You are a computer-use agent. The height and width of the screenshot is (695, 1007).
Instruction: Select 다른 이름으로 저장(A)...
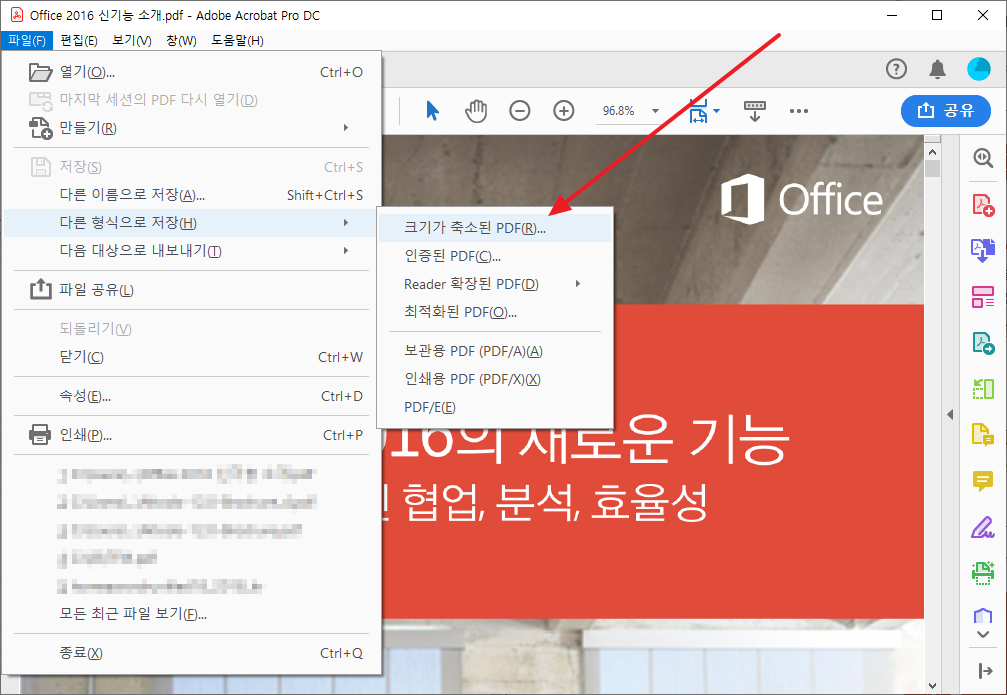[191, 195]
